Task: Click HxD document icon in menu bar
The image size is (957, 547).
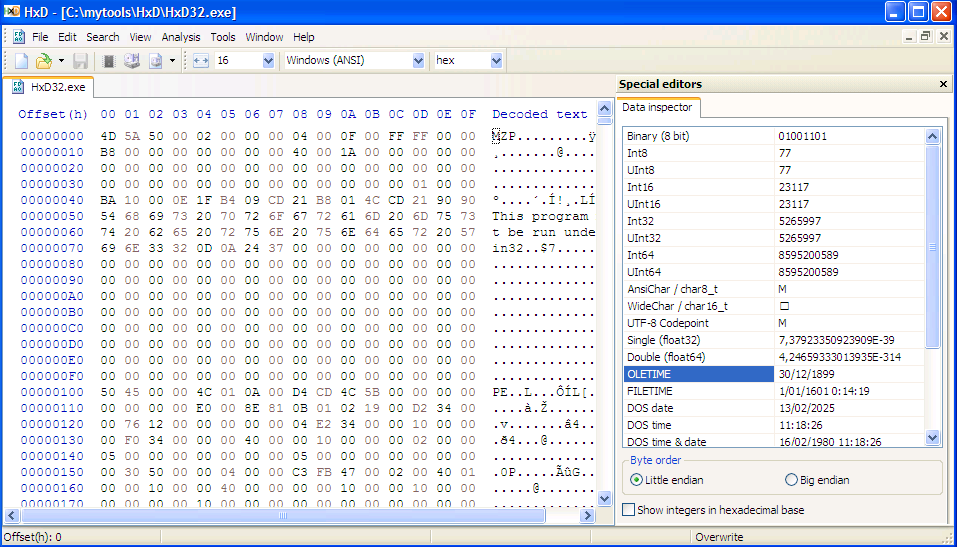Action: point(19,37)
